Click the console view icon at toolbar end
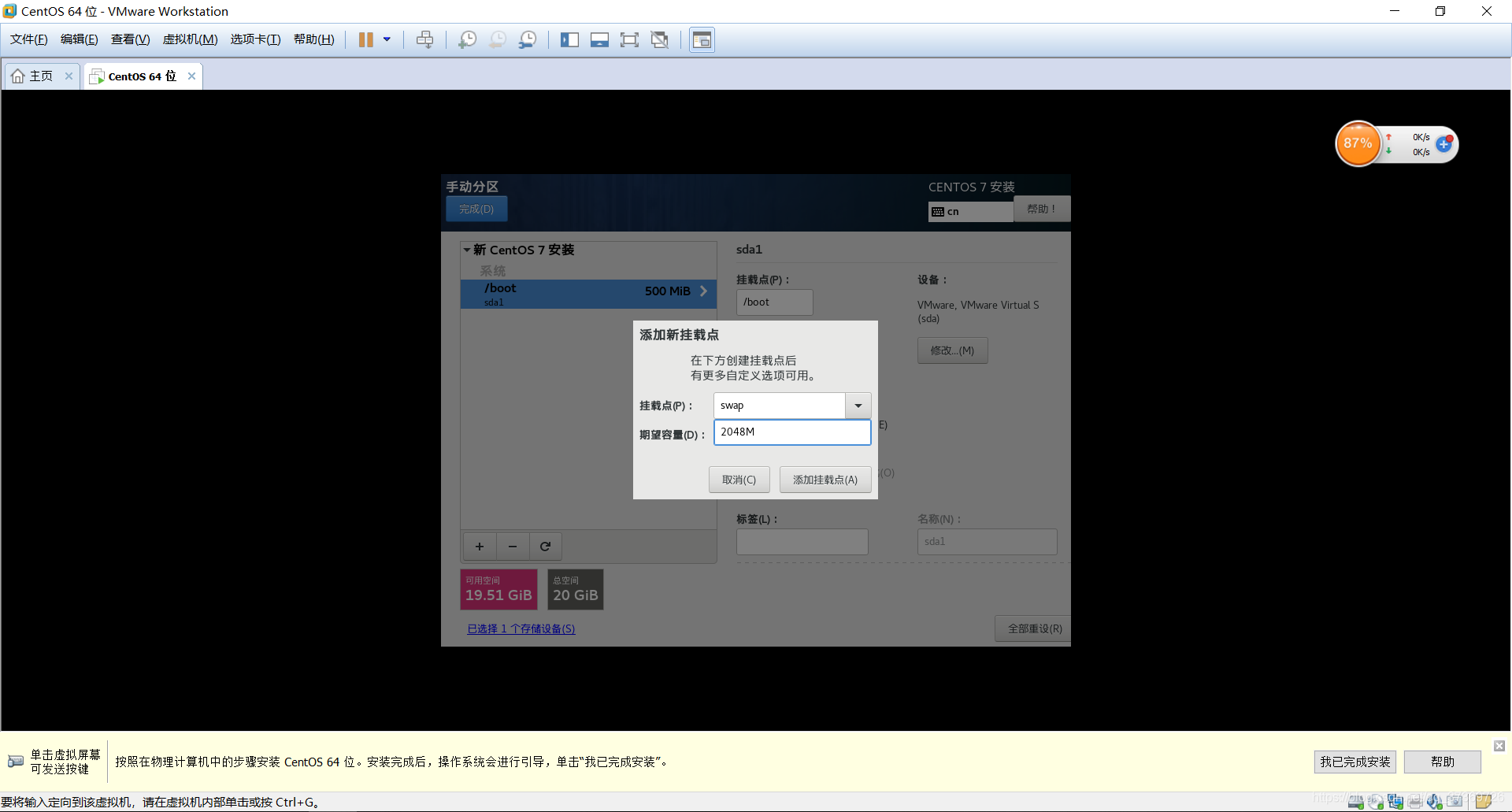Screen dimensions: 1512x812 pos(702,39)
